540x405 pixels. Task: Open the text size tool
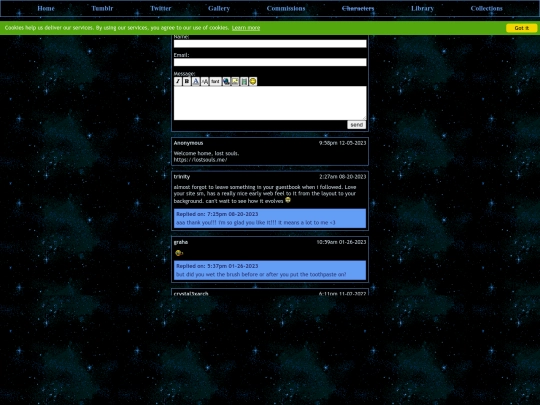(205, 81)
